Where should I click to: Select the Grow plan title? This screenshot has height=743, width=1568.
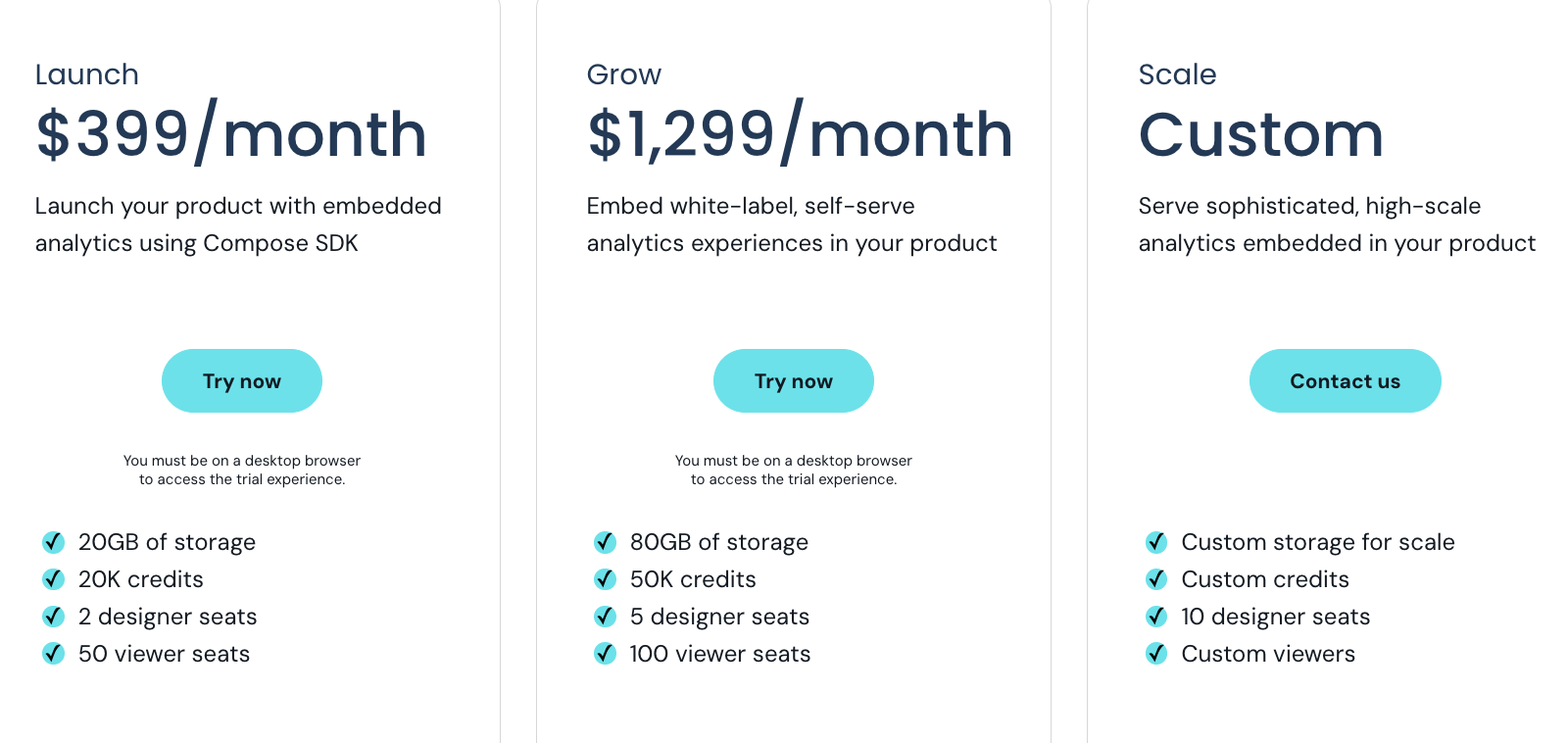click(624, 74)
